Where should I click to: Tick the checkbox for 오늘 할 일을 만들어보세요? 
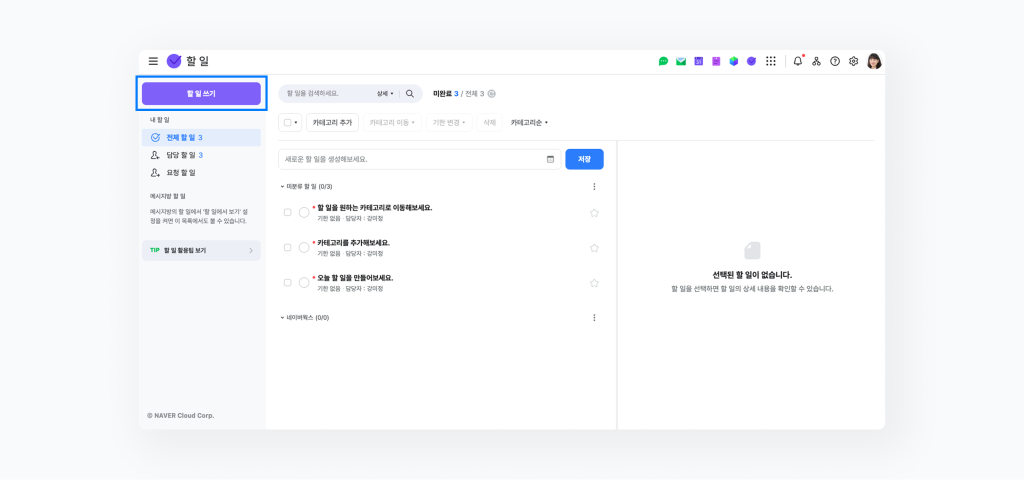click(x=287, y=283)
